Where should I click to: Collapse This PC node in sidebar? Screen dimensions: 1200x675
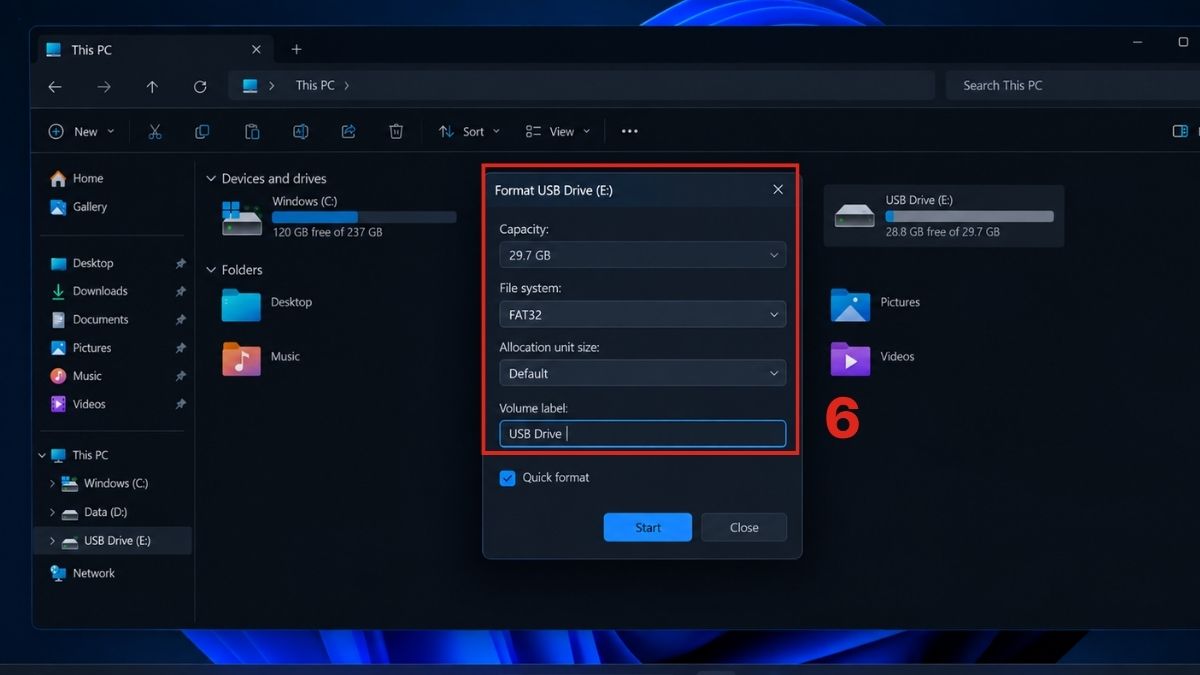pos(41,455)
